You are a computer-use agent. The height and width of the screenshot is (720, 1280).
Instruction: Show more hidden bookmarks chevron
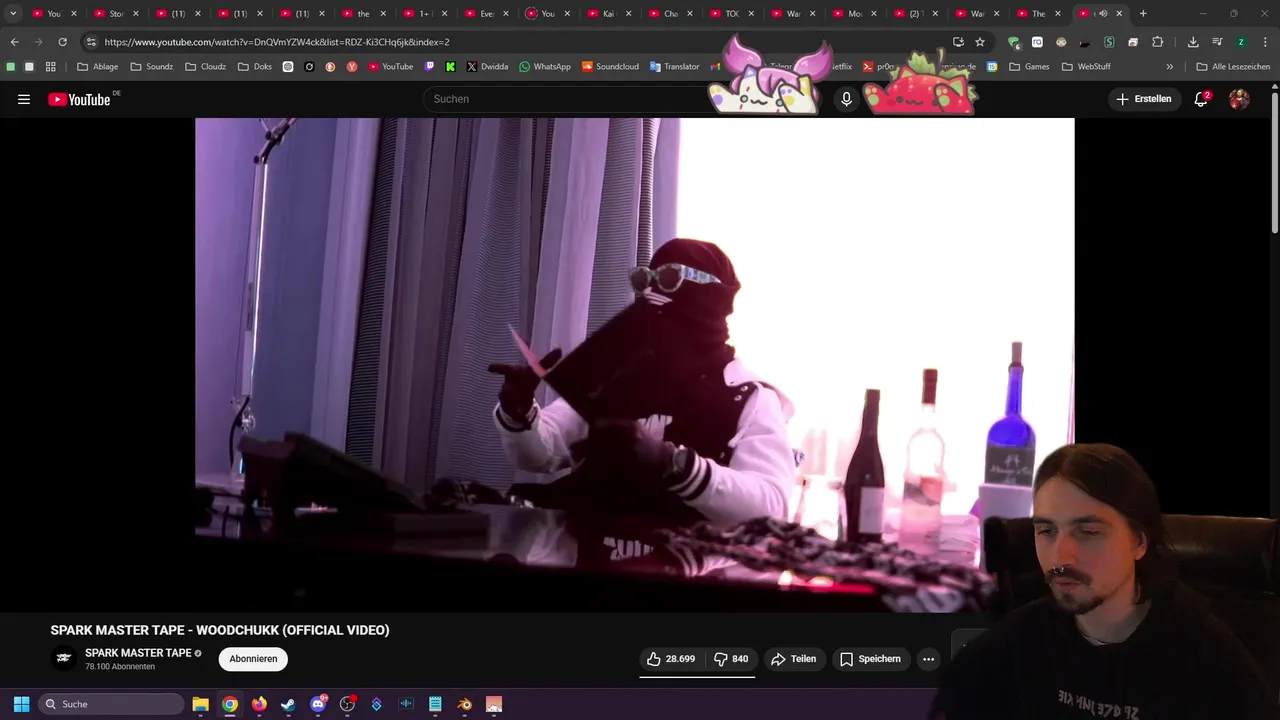[x=1170, y=67]
